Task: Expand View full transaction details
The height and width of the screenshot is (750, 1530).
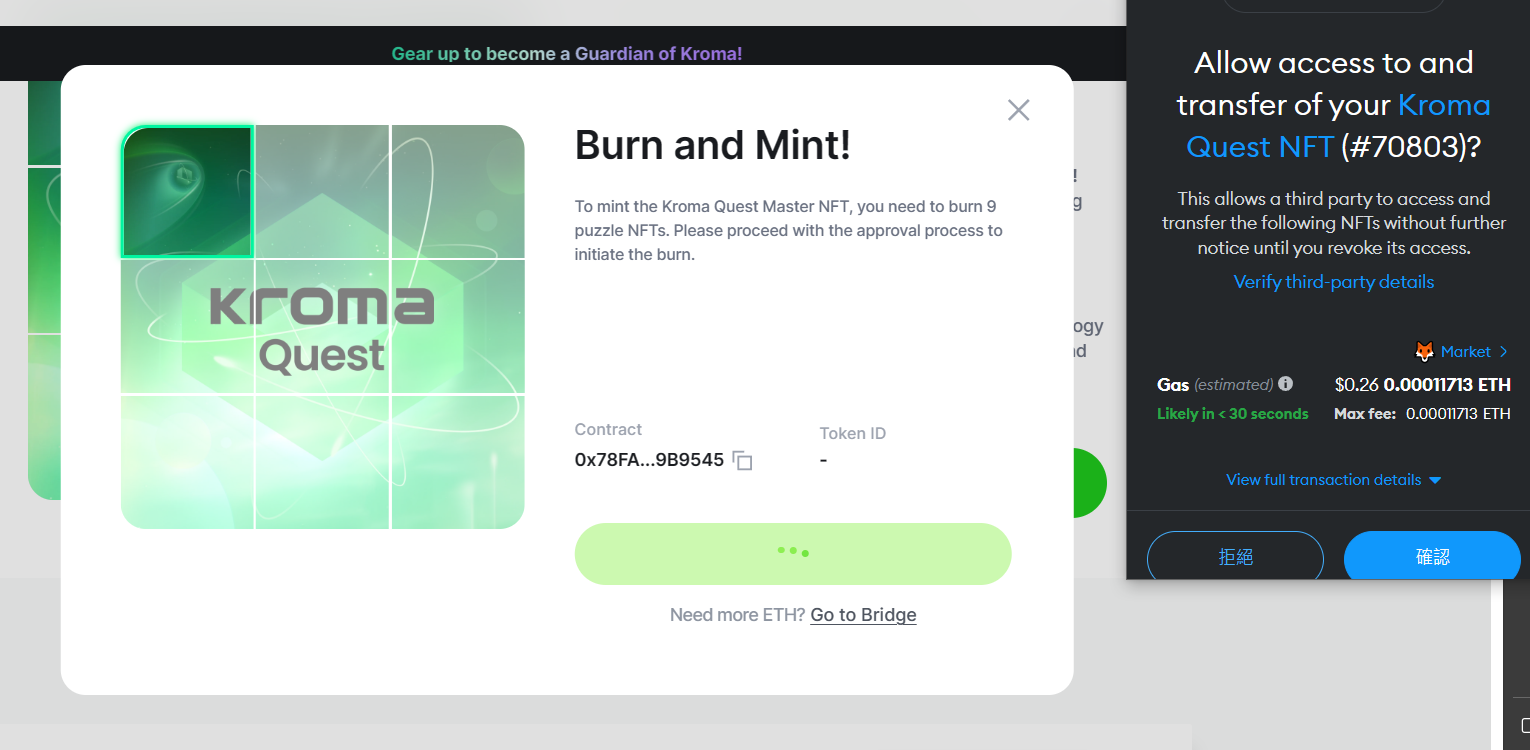Action: click(x=1333, y=480)
